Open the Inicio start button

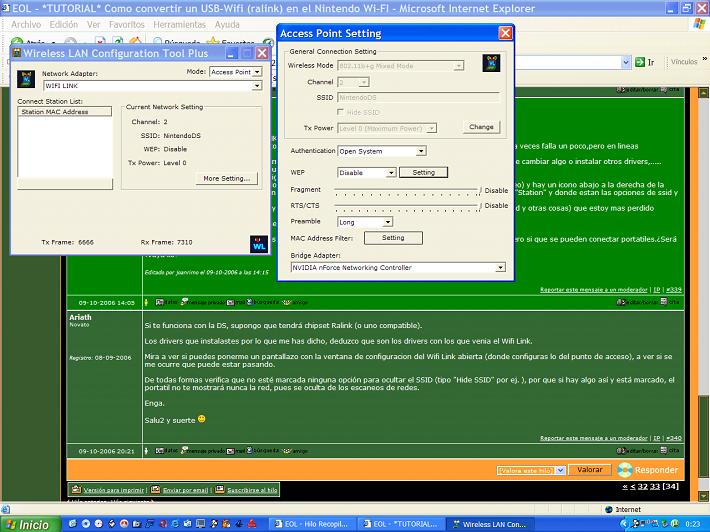(30, 524)
